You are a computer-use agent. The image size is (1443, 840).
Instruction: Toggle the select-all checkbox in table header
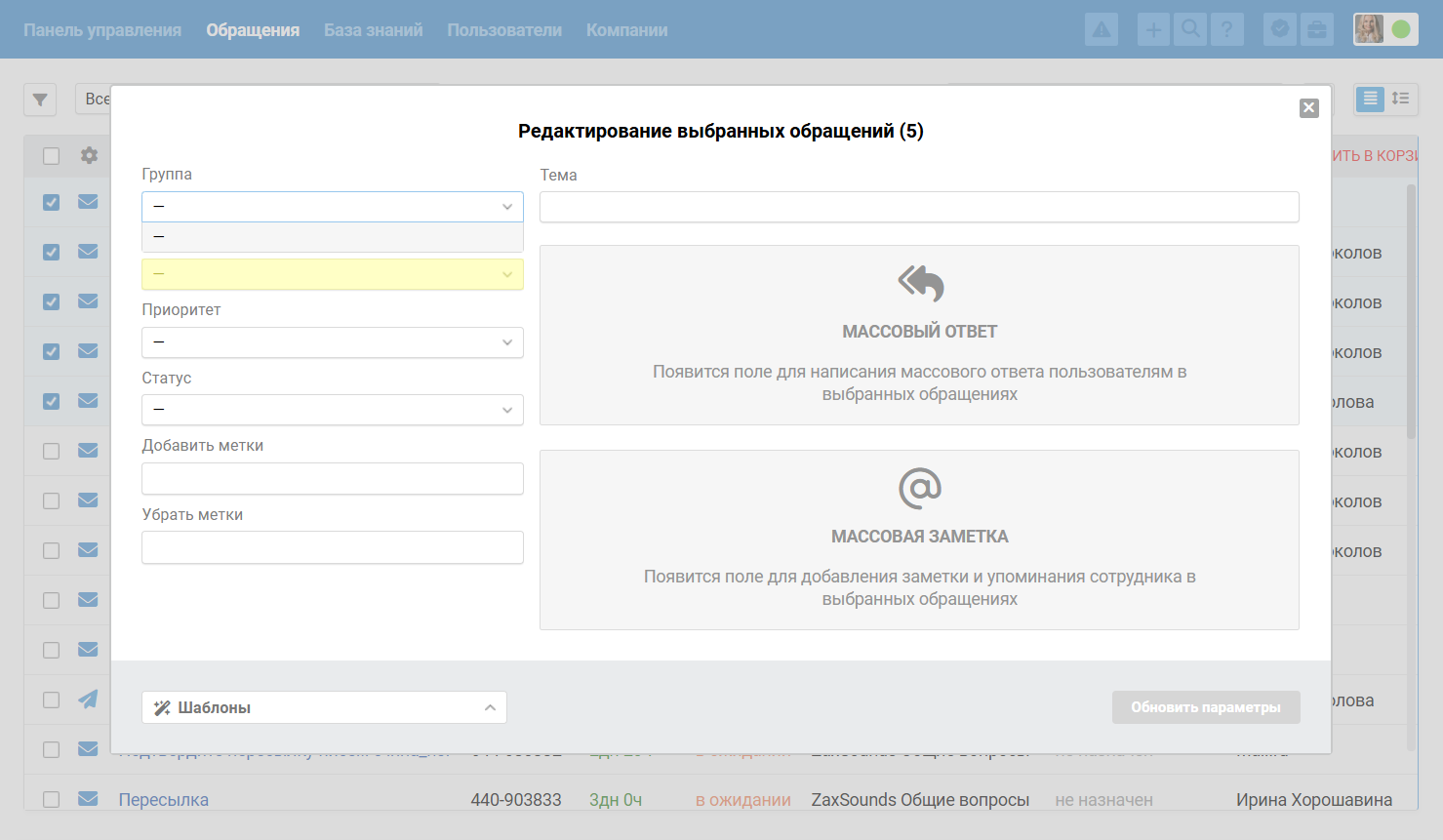tap(52, 156)
